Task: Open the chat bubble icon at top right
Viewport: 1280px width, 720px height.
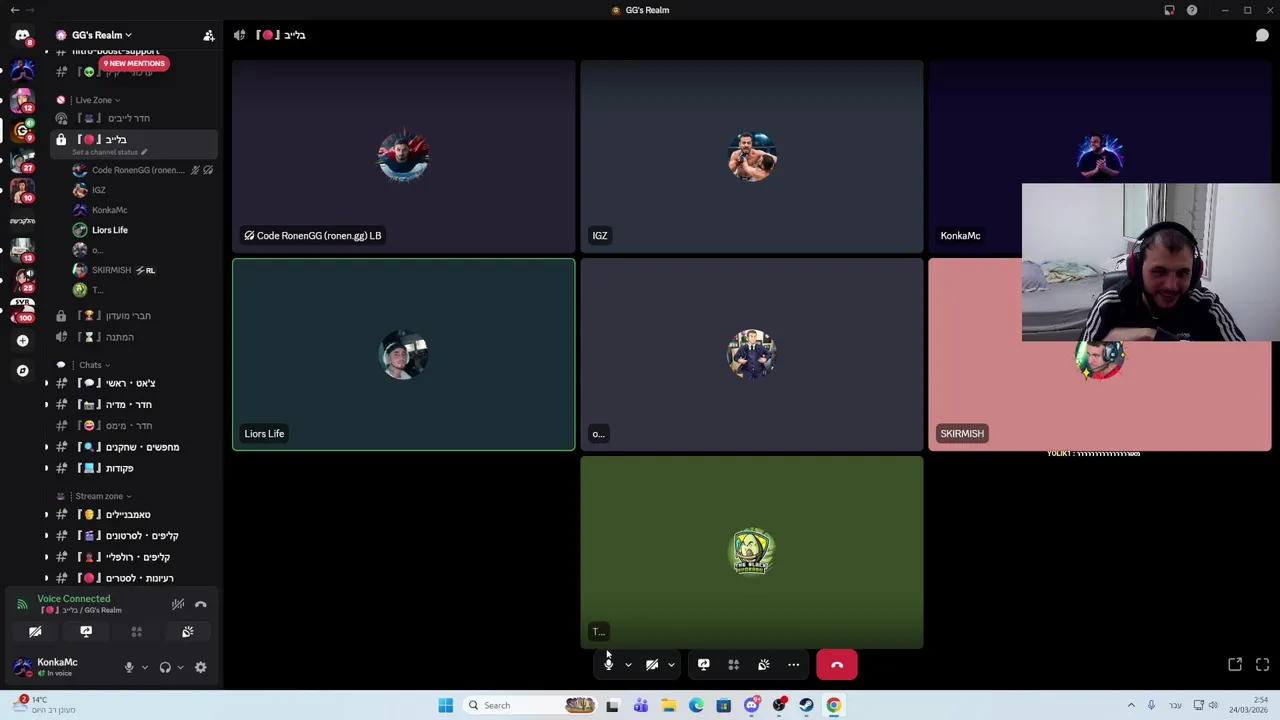Action: pyautogui.click(x=1262, y=35)
